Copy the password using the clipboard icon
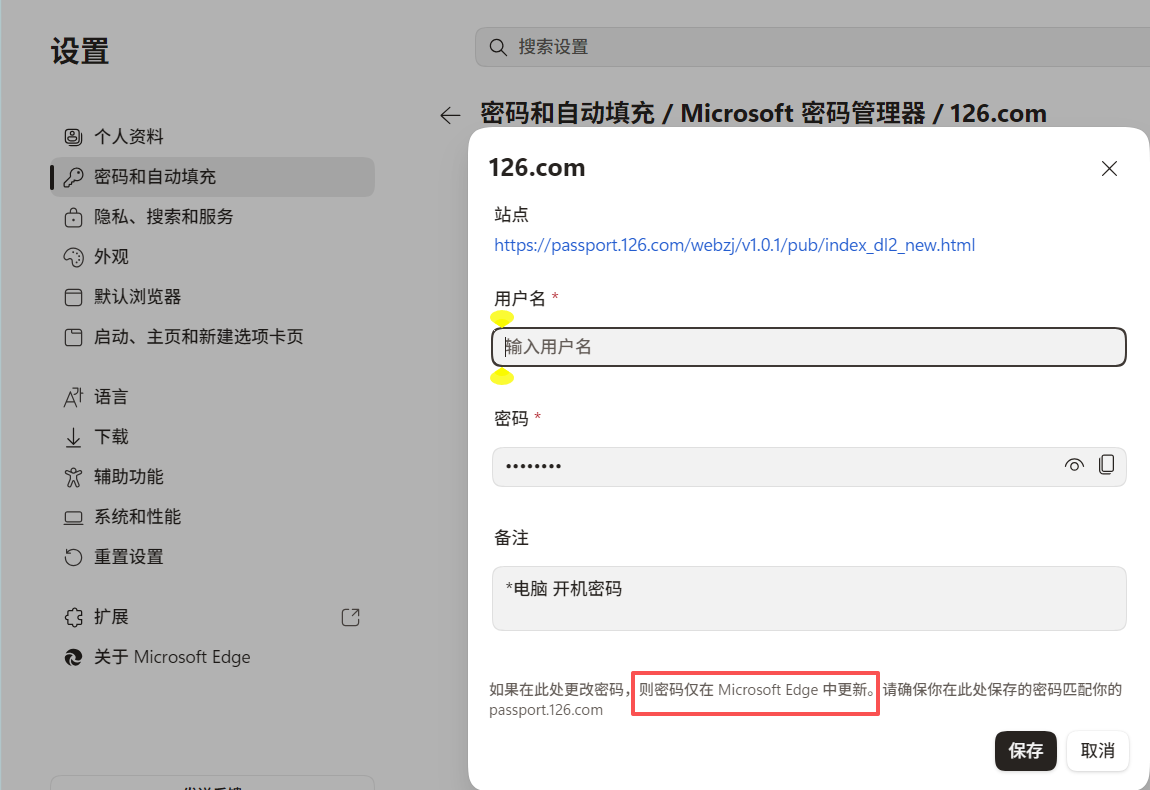Viewport: 1150px width, 790px height. [x=1107, y=465]
